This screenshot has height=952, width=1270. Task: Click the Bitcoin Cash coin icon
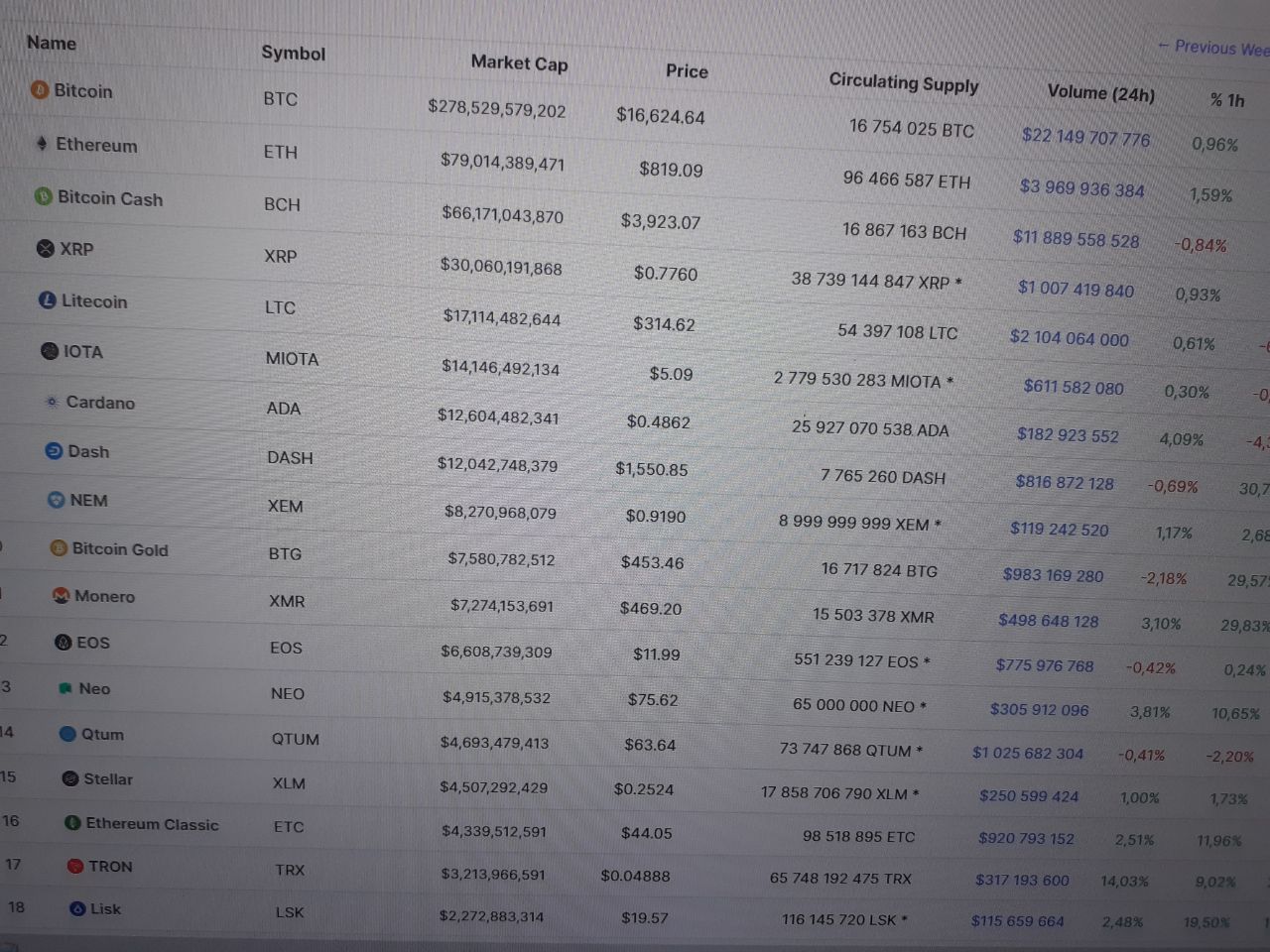[44, 196]
